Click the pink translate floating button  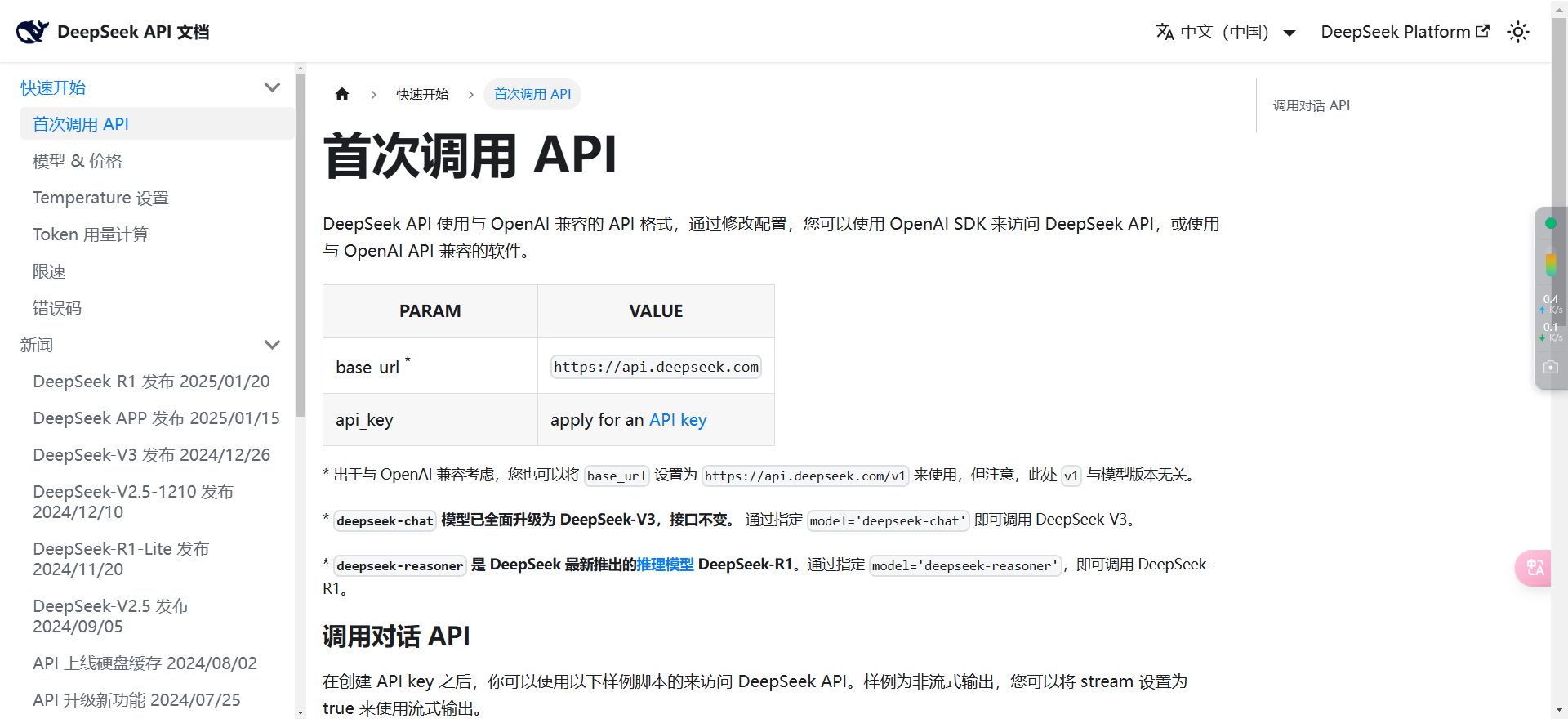tap(1533, 568)
